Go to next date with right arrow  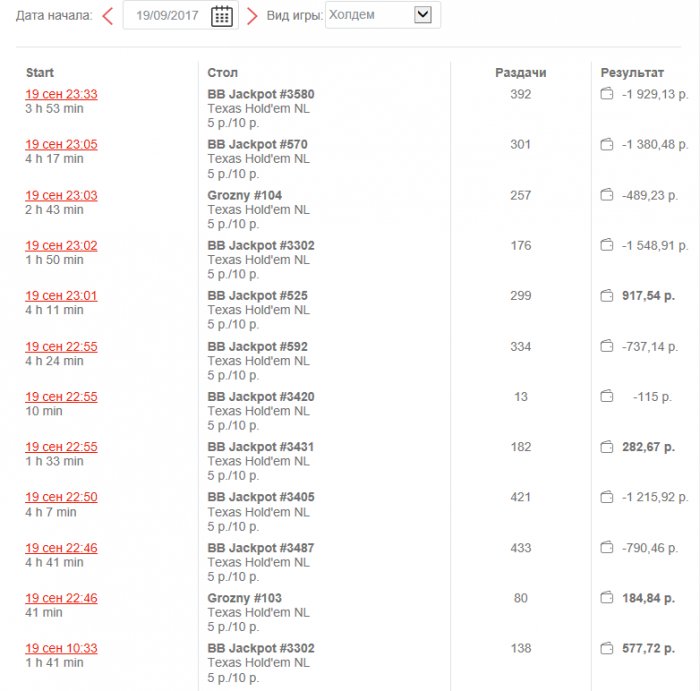[x=252, y=16]
